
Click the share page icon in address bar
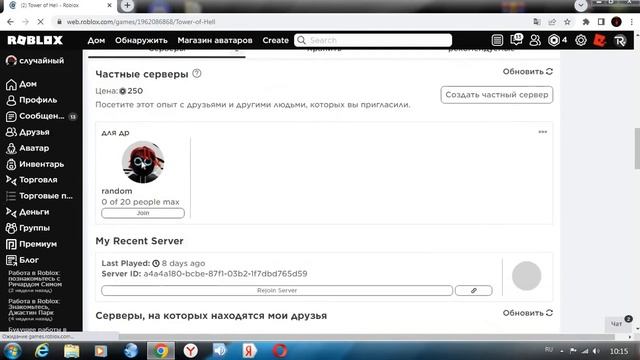coord(552,22)
